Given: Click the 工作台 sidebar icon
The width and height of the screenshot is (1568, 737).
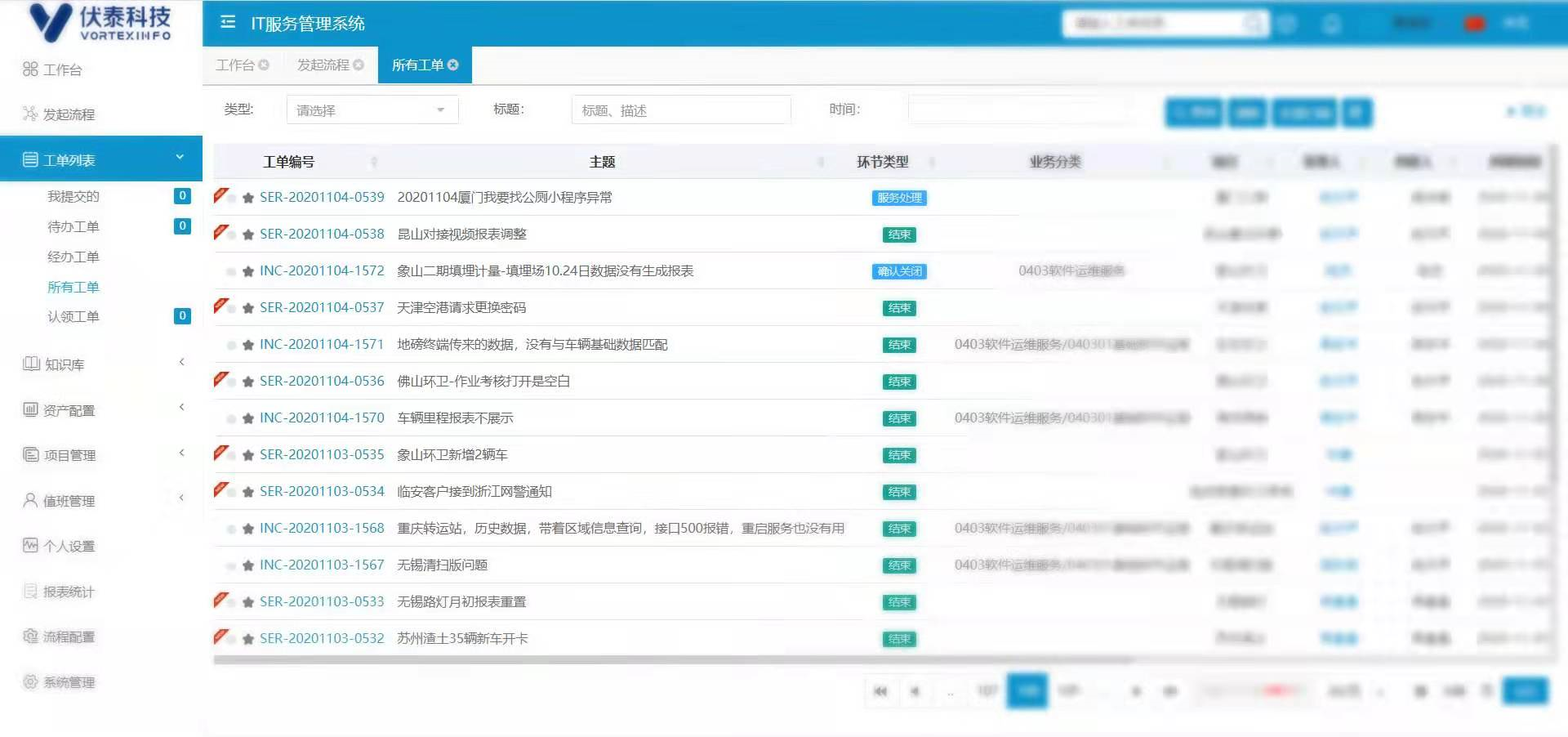Looking at the screenshot, I should (30, 69).
